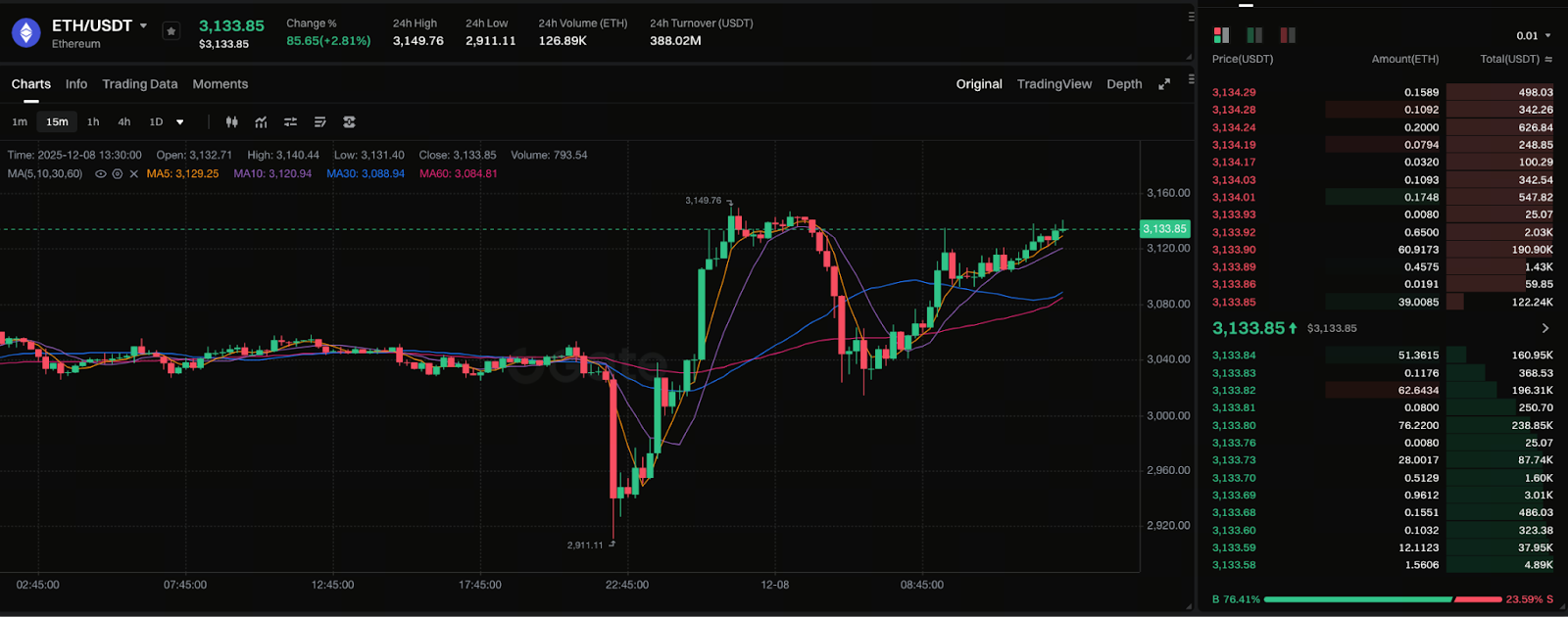
Task: Open the 0.01 price precision dropdown
Action: 1534,36
